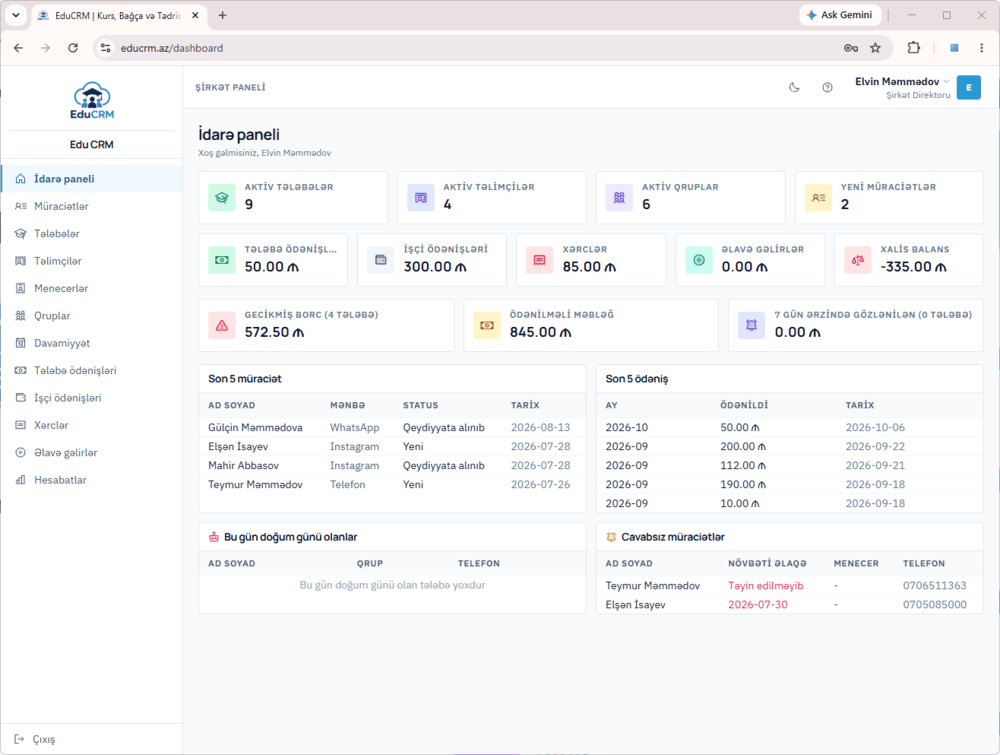Go to İdarə paneli in the sidebar
This screenshot has height=755, width=1000.
(x=92, y=179)
